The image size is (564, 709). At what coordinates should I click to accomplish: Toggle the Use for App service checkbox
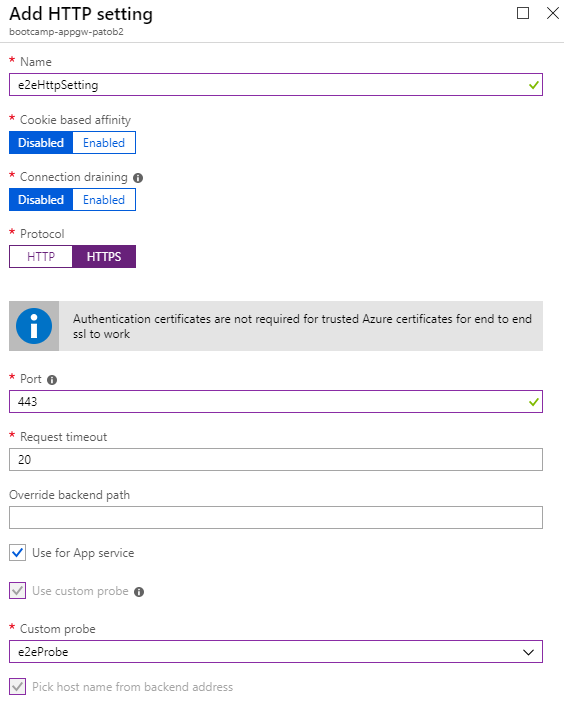click(18, 553)
